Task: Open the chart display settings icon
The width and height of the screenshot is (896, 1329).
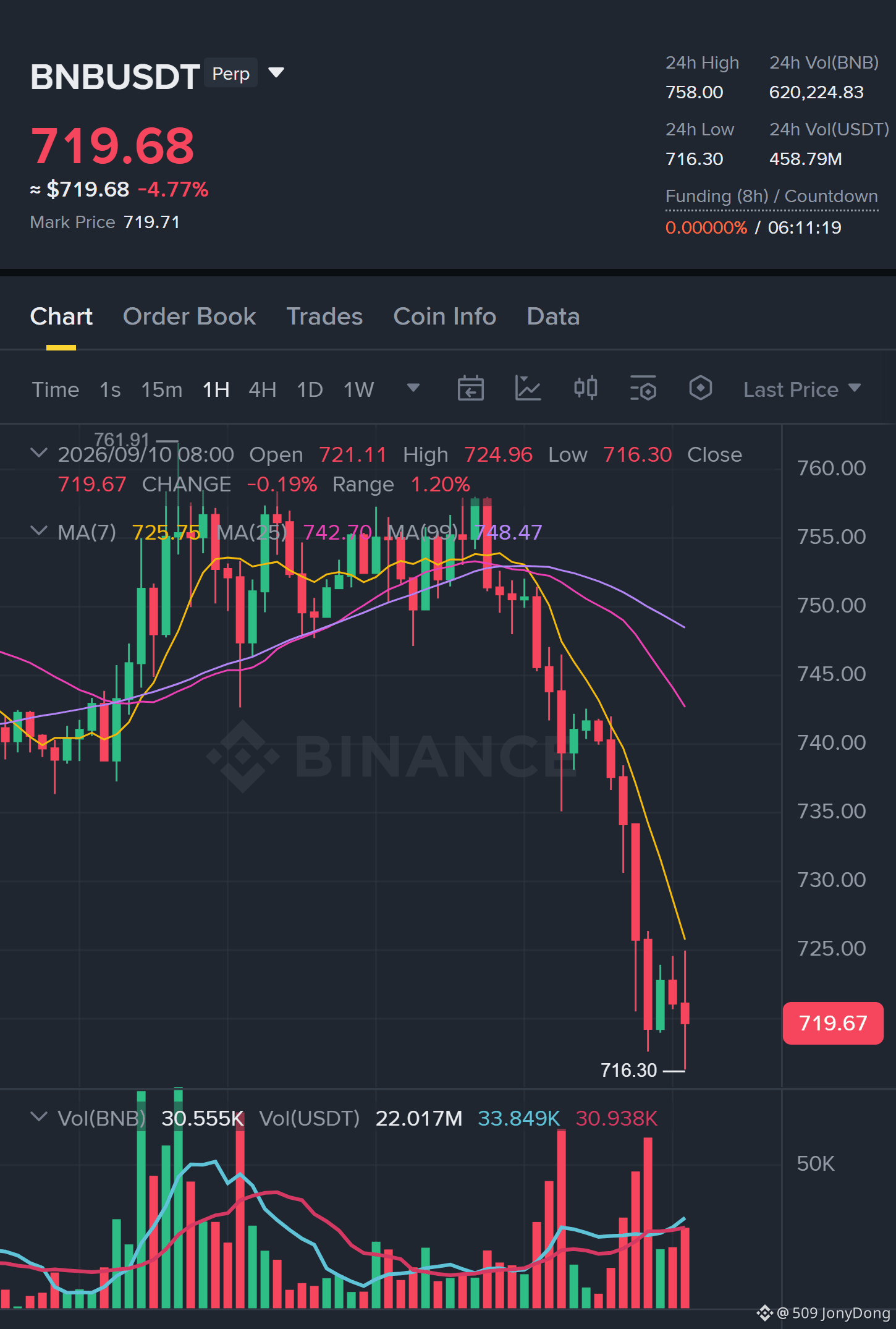Action: pyautogui.click(x=643, y=389)
